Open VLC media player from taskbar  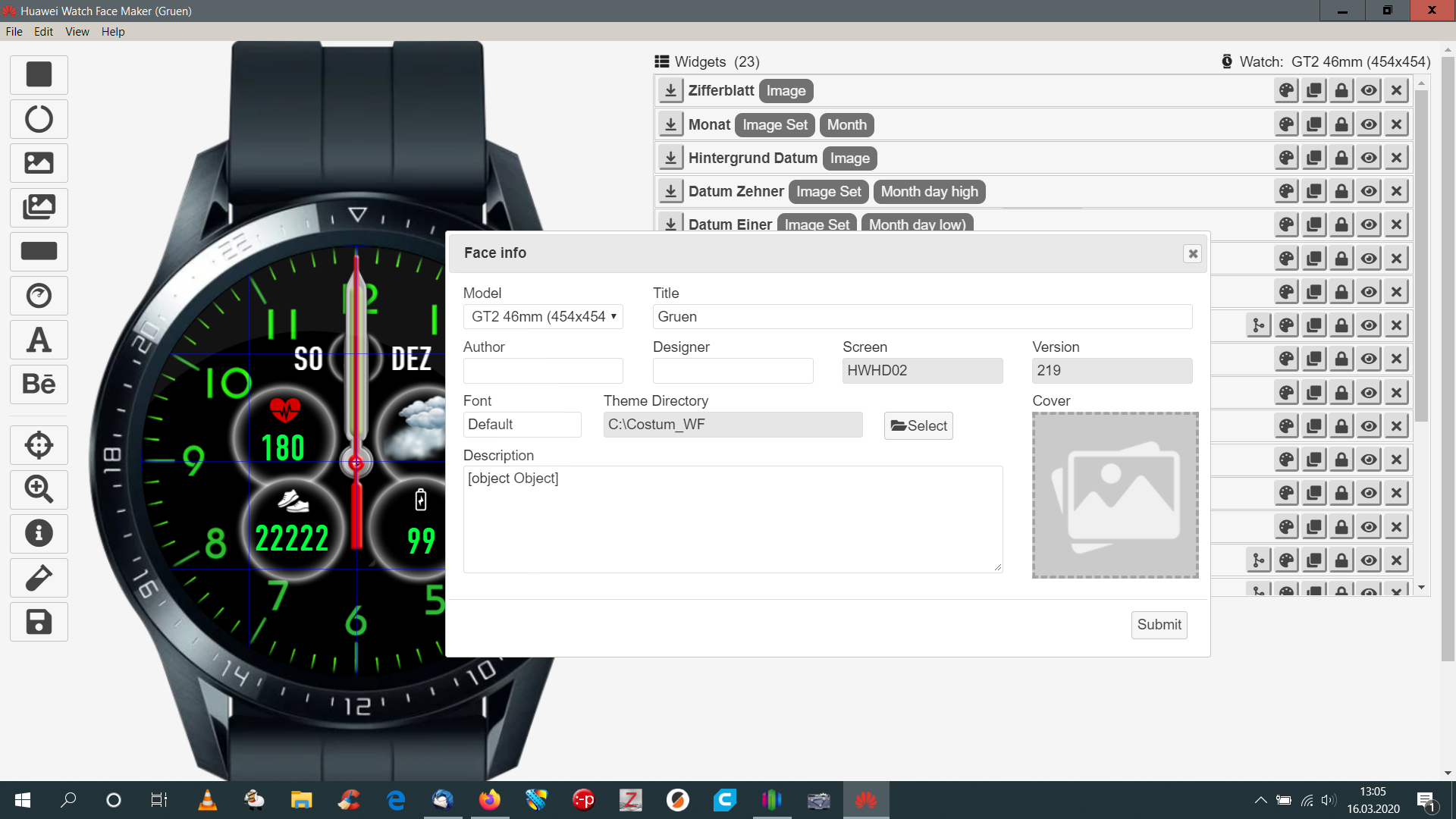click(207, 800)
